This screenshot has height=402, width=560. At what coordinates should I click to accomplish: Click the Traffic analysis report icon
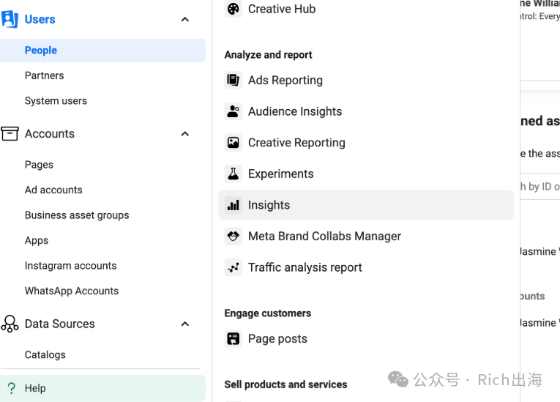coord(233,267)
